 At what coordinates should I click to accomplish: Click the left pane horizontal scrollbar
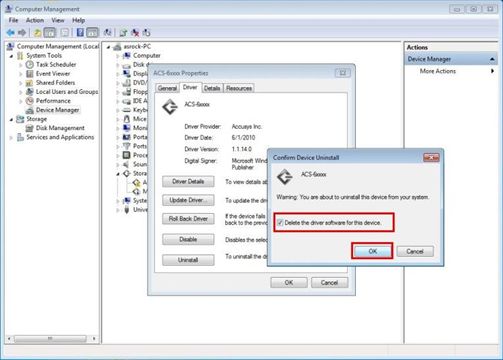pyautogui.click(x=51, y=338)
